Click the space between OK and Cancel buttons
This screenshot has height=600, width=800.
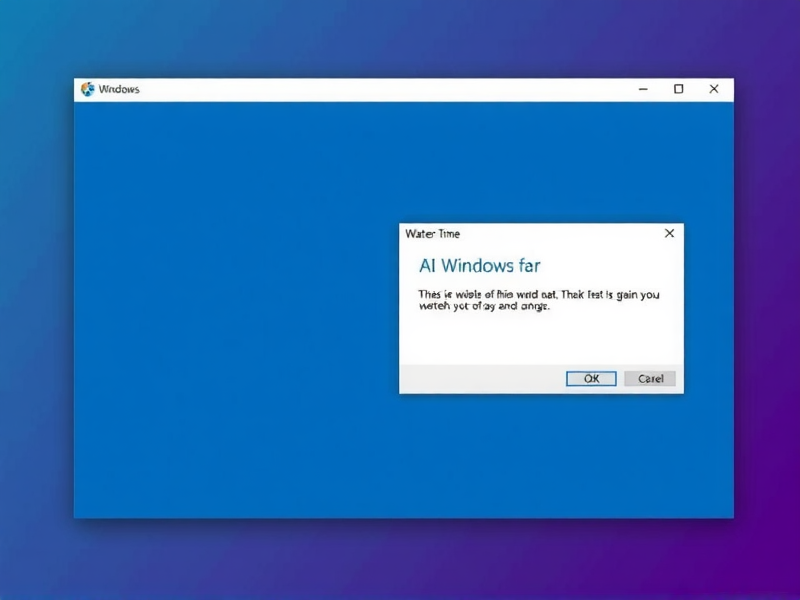point(620,378)
